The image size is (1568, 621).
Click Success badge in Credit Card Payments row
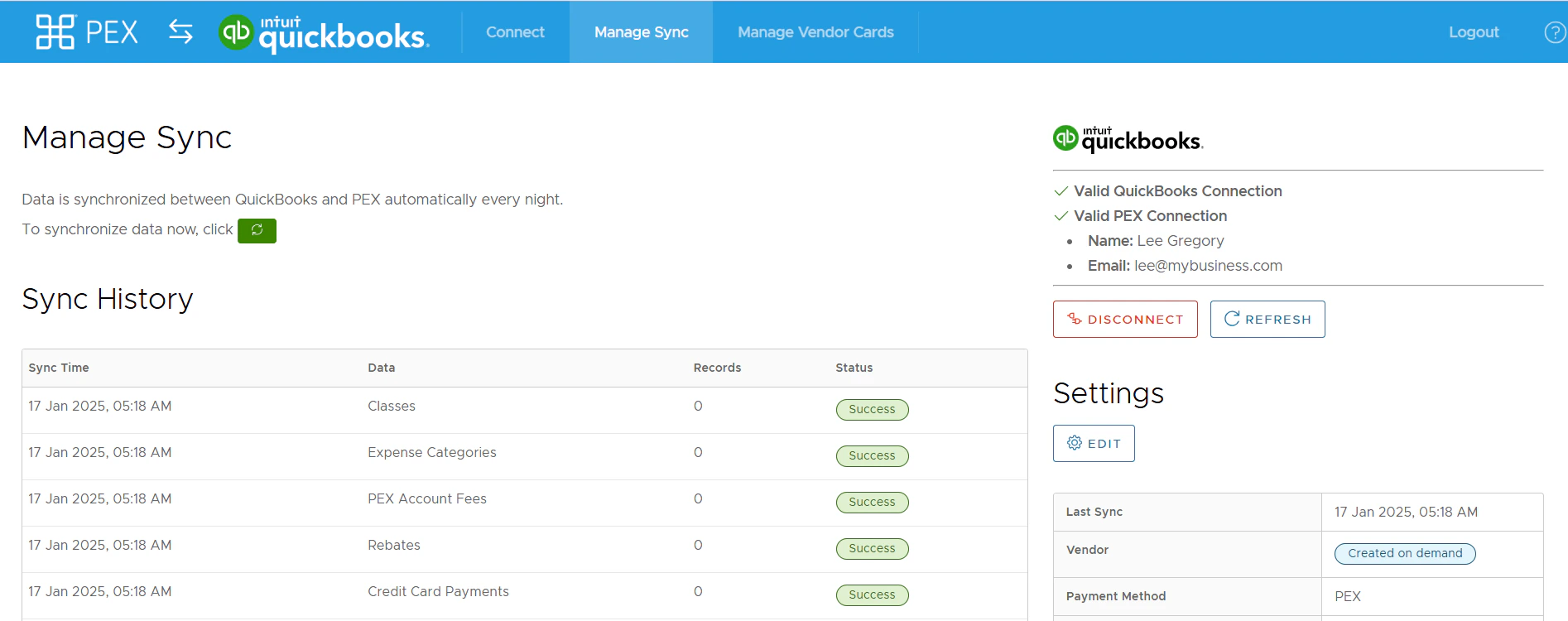(x=872, y=595)
